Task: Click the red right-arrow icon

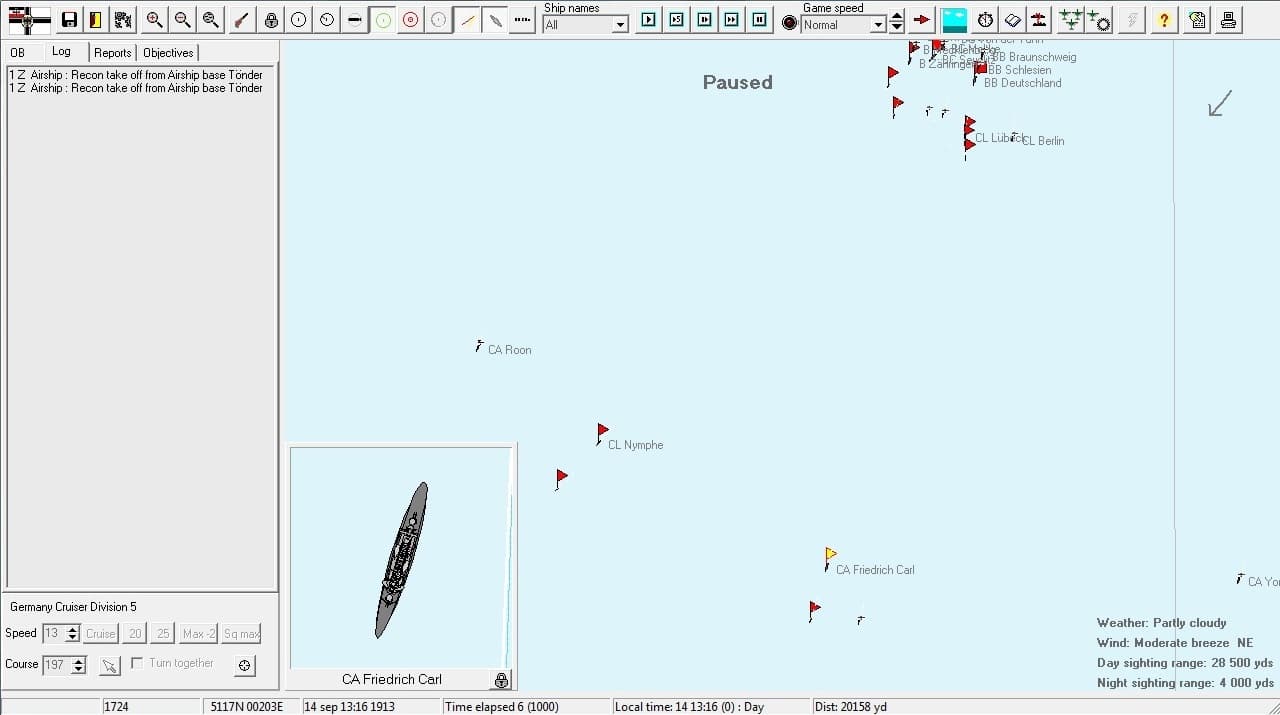Action: coord(922,20)
